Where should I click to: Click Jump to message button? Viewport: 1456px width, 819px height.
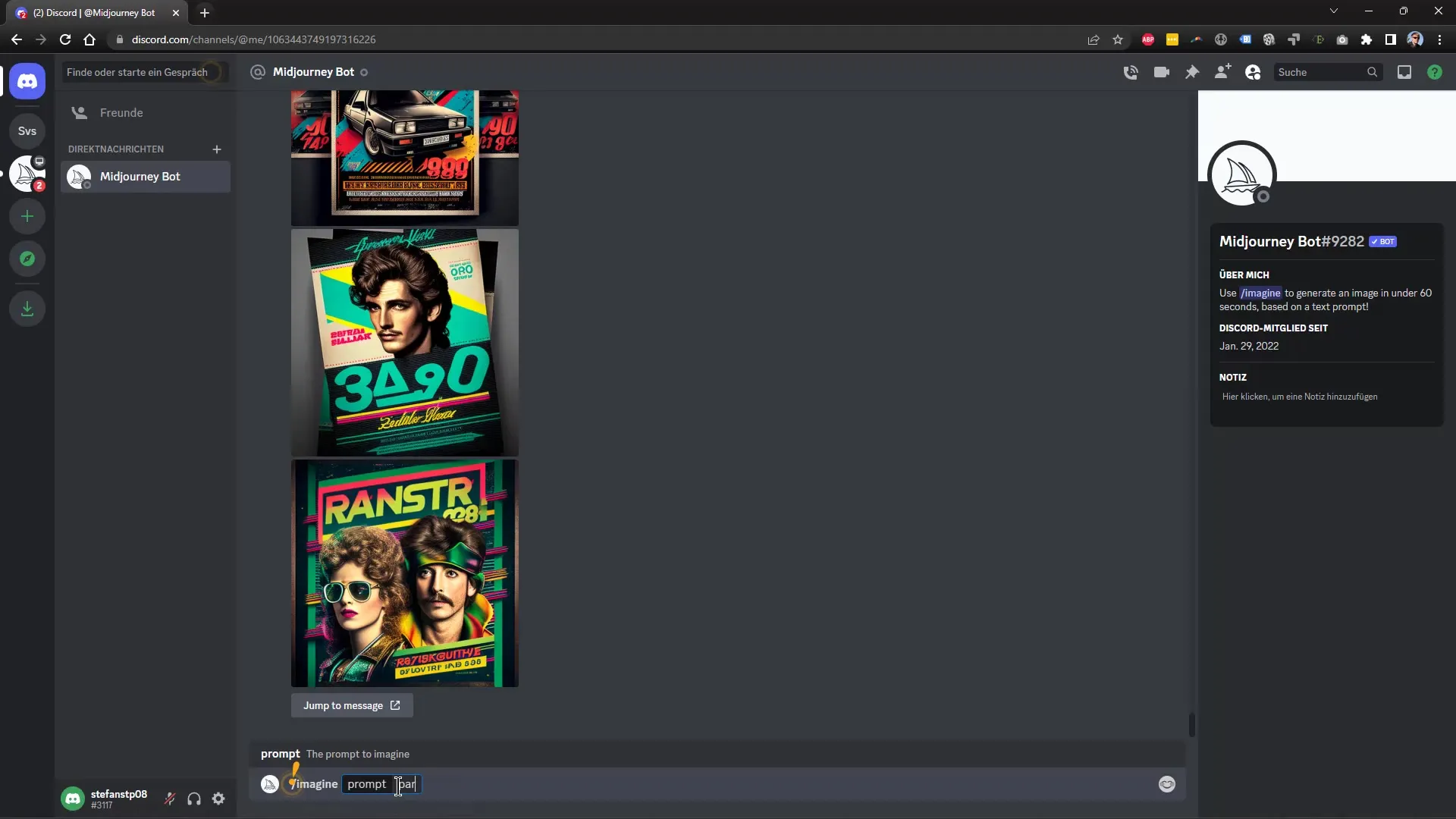click(352, 705)
